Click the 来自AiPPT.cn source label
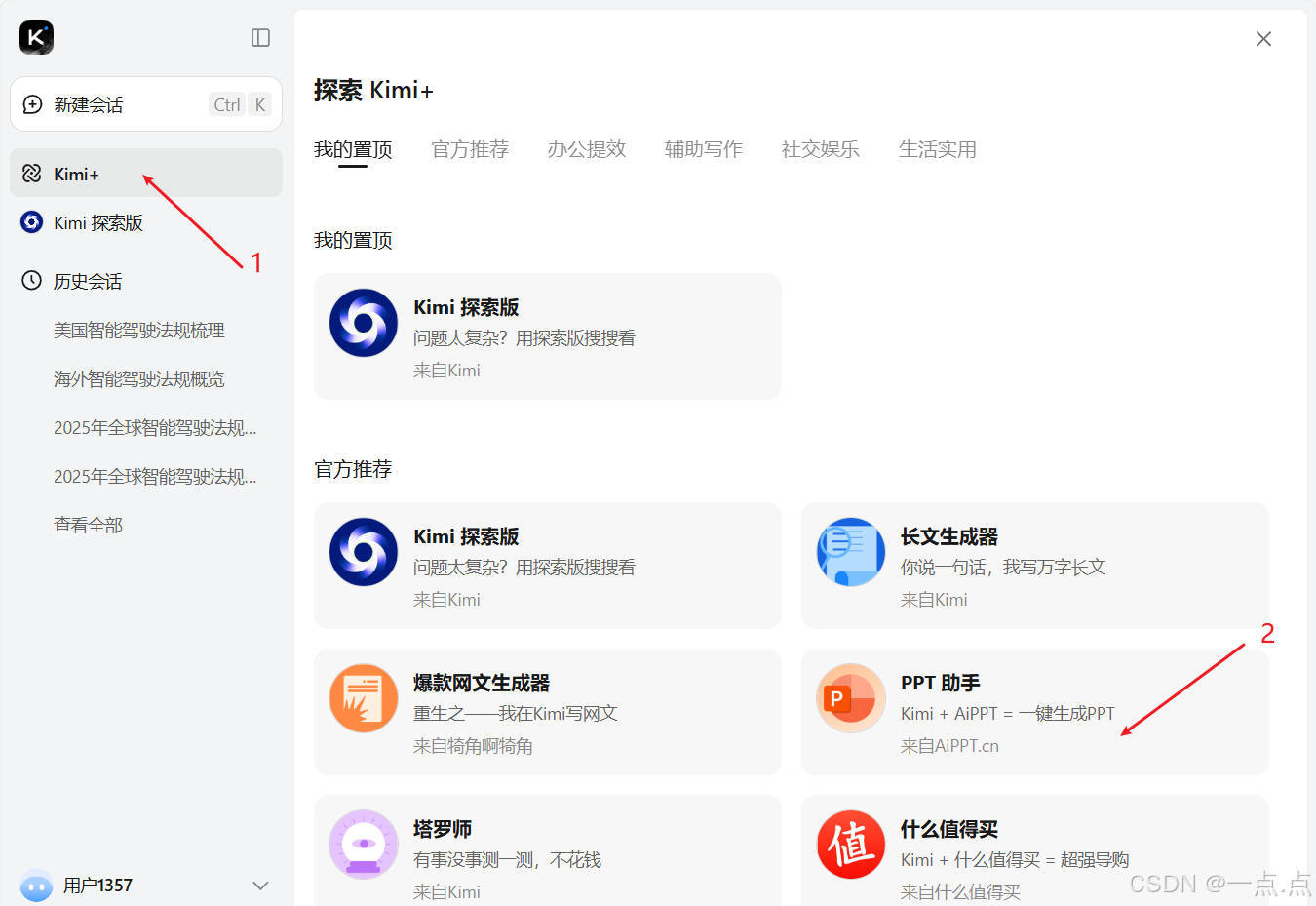The width and height of the screenshot is (1316, 906). [x=949, y=745]
